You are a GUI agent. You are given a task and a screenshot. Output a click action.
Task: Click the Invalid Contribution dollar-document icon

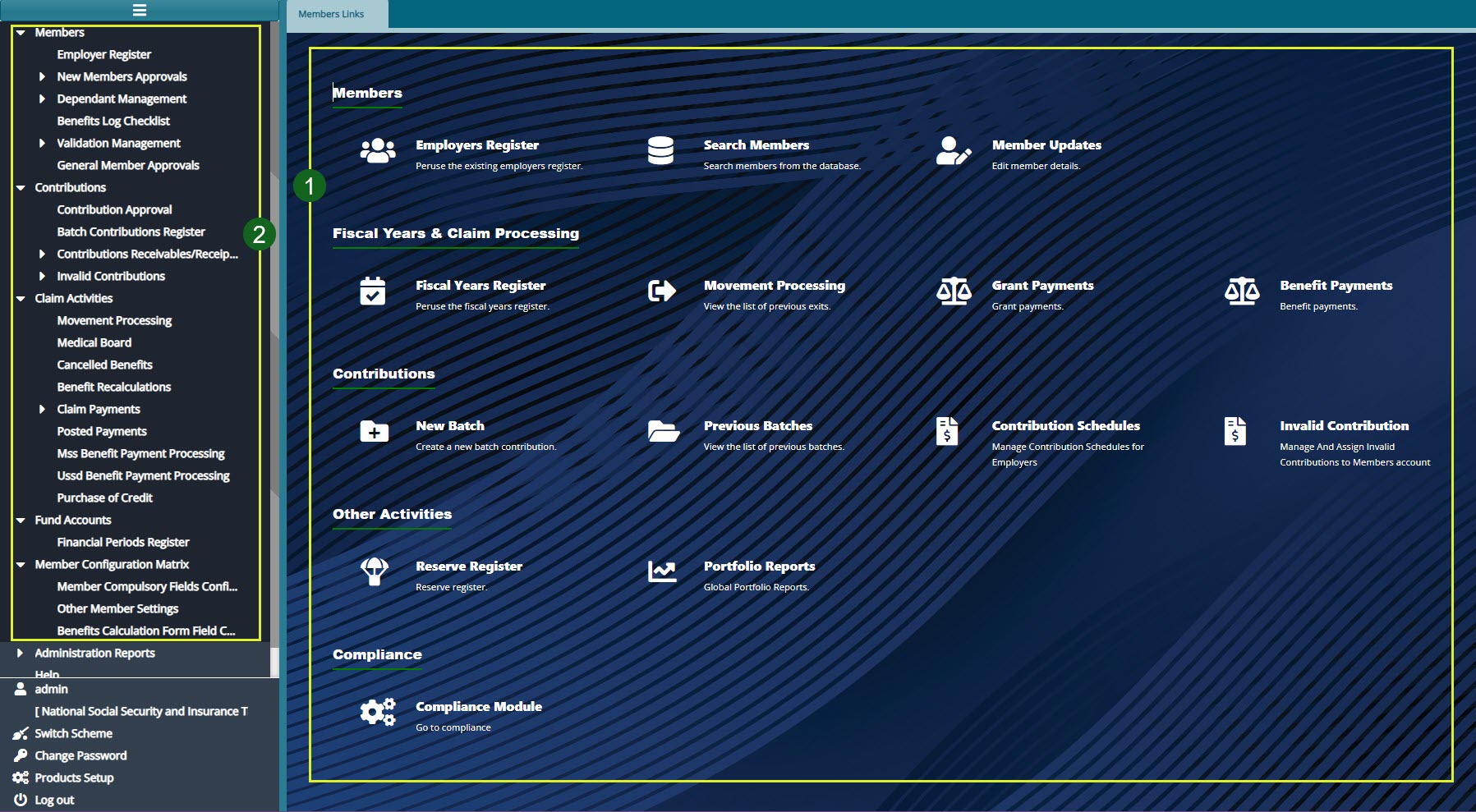pyautogui.click(x=1238, y=432)
